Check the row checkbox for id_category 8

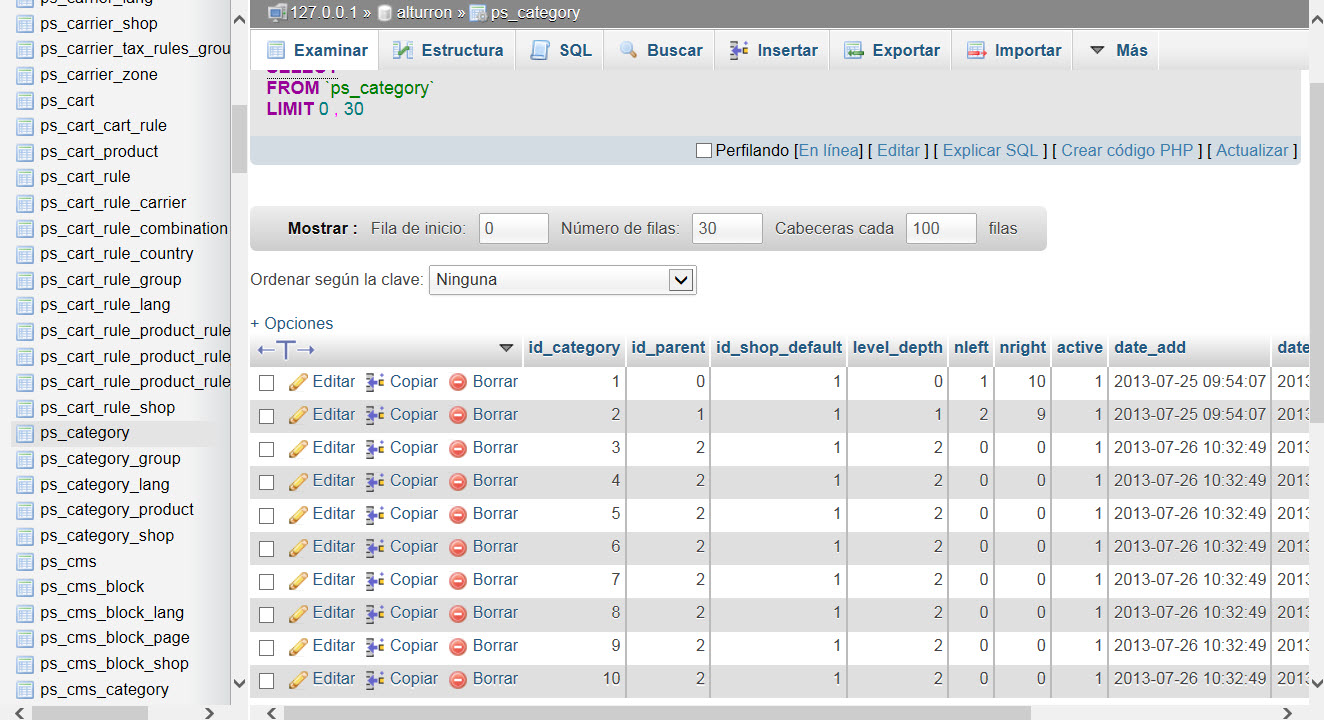click(266, 614)
